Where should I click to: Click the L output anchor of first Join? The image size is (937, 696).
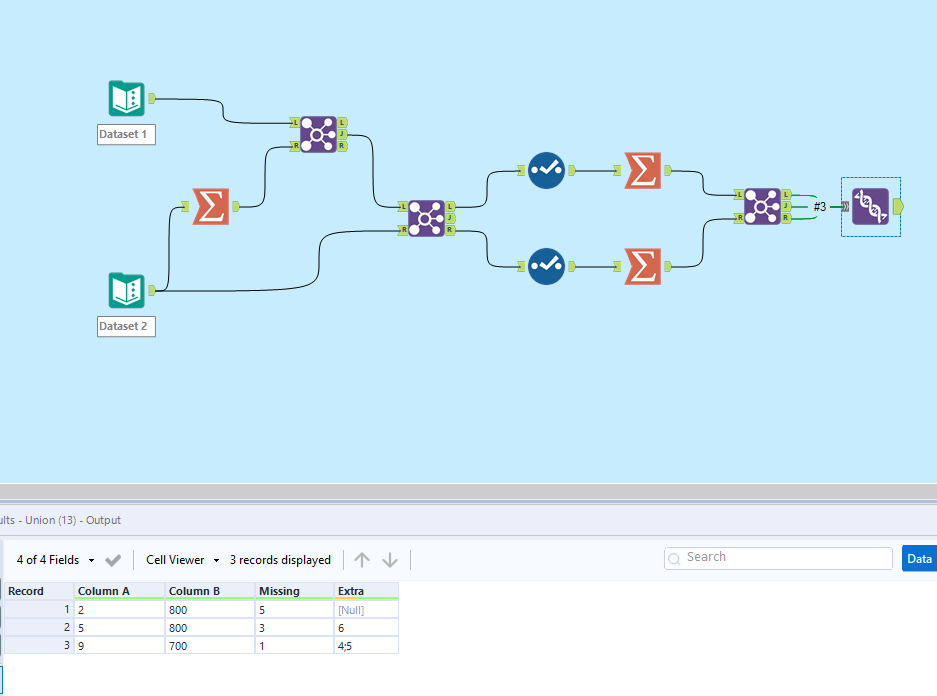click(342, 123)
